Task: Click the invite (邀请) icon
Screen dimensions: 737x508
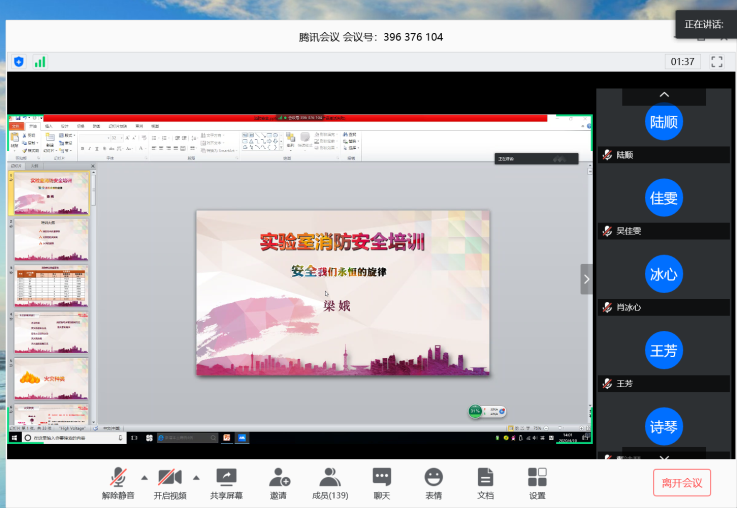Action: 279,482
